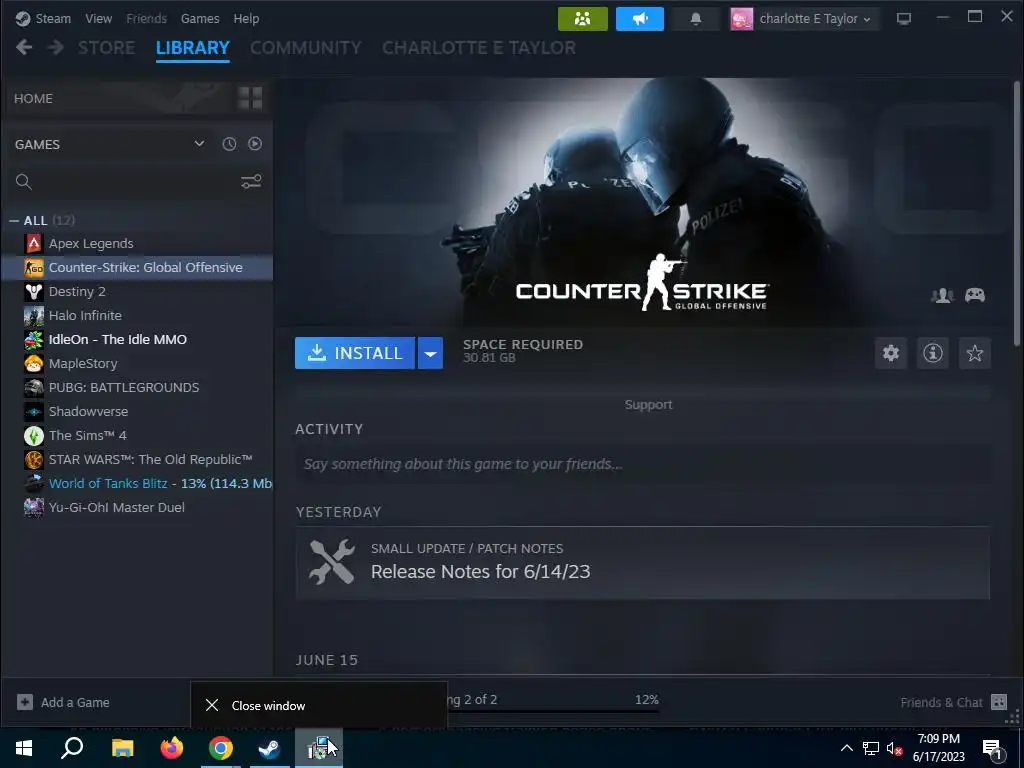The image size is (1024, 768).
Task: Click the activity comment input field
Action: (x=643, y=464)
